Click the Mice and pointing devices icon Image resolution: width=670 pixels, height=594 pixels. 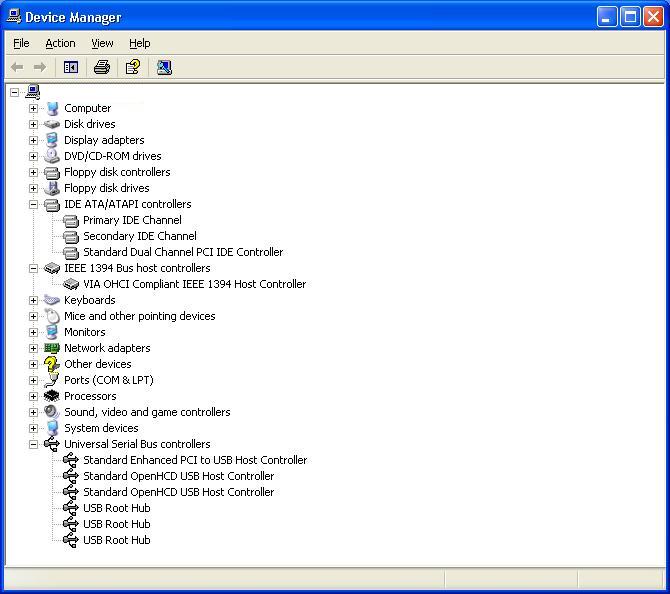[52, 316]
